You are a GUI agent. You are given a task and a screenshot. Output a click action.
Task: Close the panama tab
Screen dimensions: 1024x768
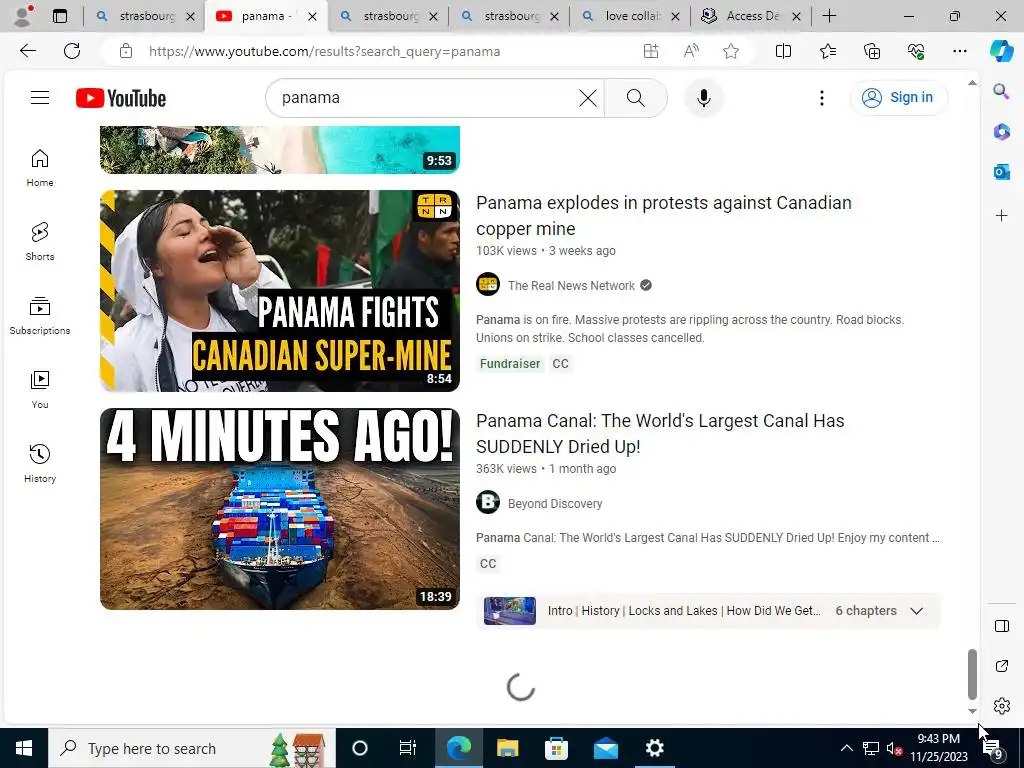click(x=312, y=16)
